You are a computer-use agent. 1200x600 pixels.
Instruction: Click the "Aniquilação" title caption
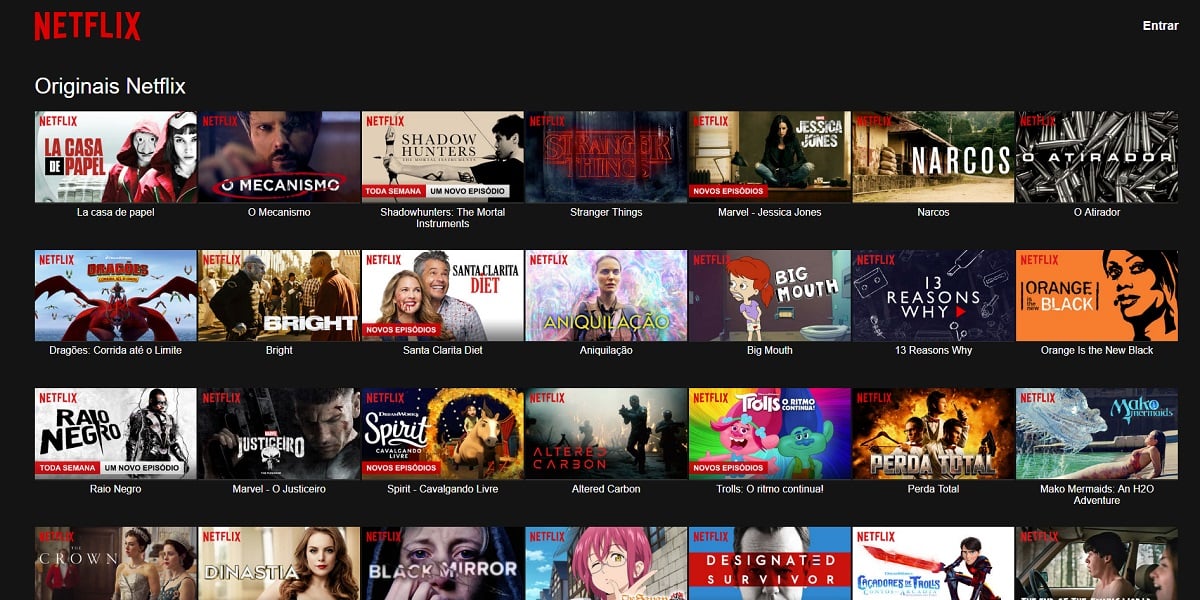coord(606,351)
